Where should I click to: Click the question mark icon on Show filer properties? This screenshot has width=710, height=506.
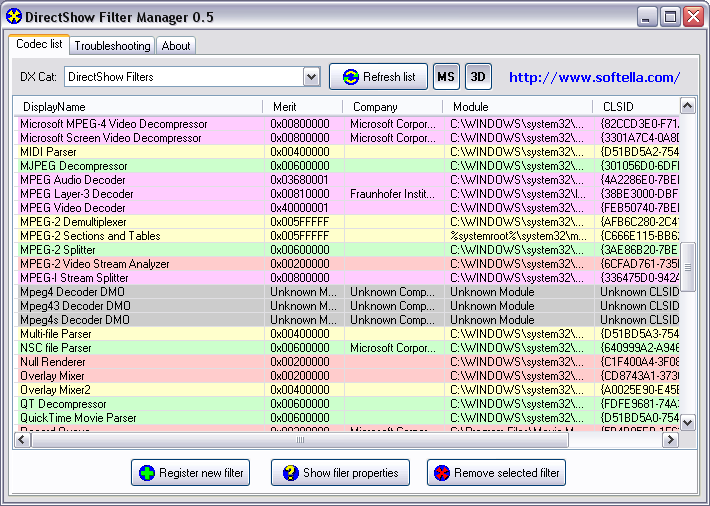point(291,473)
